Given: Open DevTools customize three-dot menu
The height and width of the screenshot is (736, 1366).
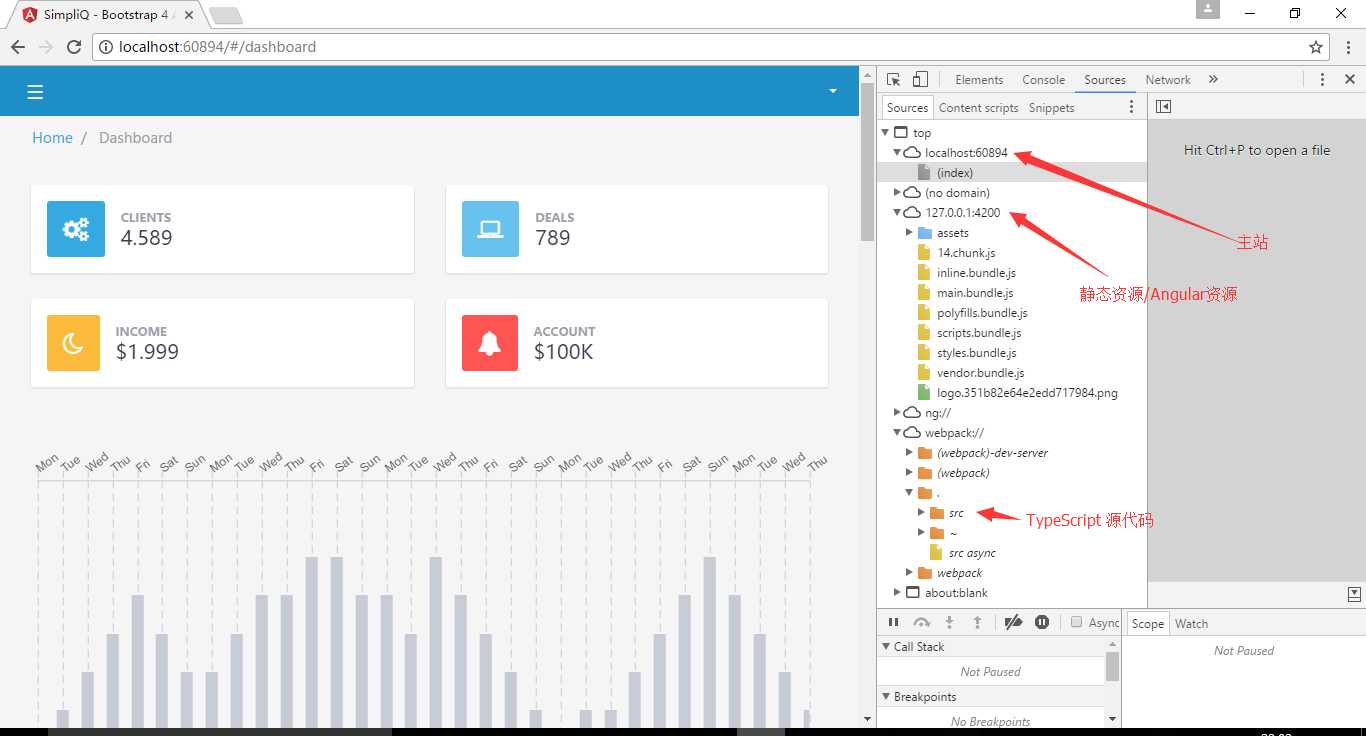Looking at the screenshot, I should click(1322, 80).
